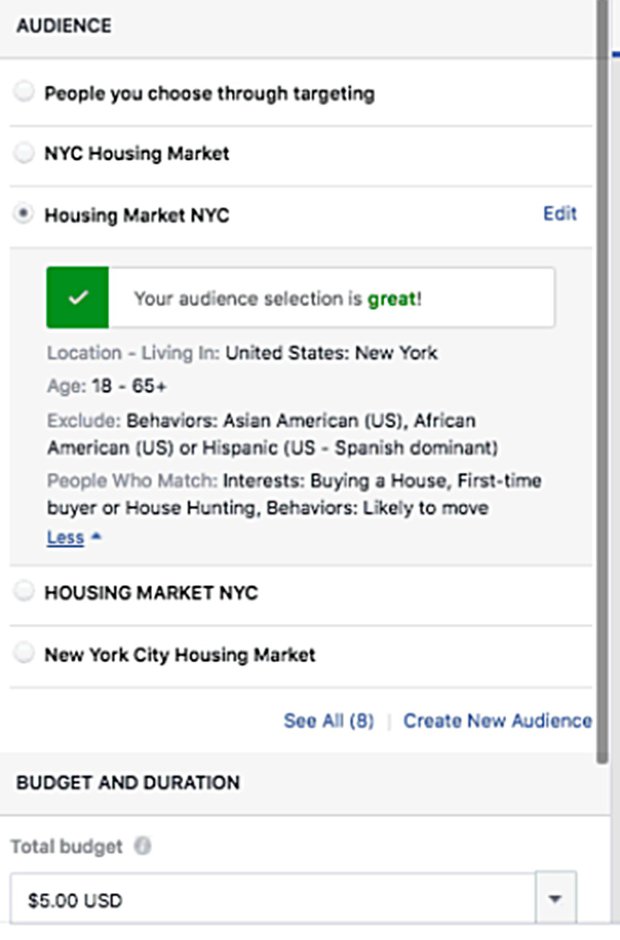Click the AUDIENCE section header
The image size is (620, 940).
click(x=64, y=27)
